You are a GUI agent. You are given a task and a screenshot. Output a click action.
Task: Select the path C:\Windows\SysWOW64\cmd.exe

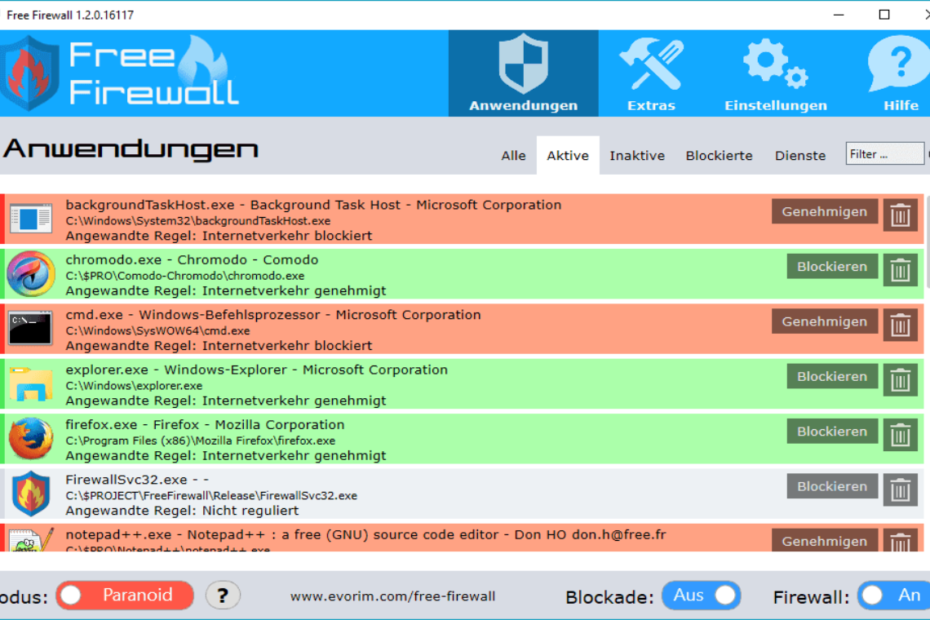pyautogui.click(x=158, y=331)
